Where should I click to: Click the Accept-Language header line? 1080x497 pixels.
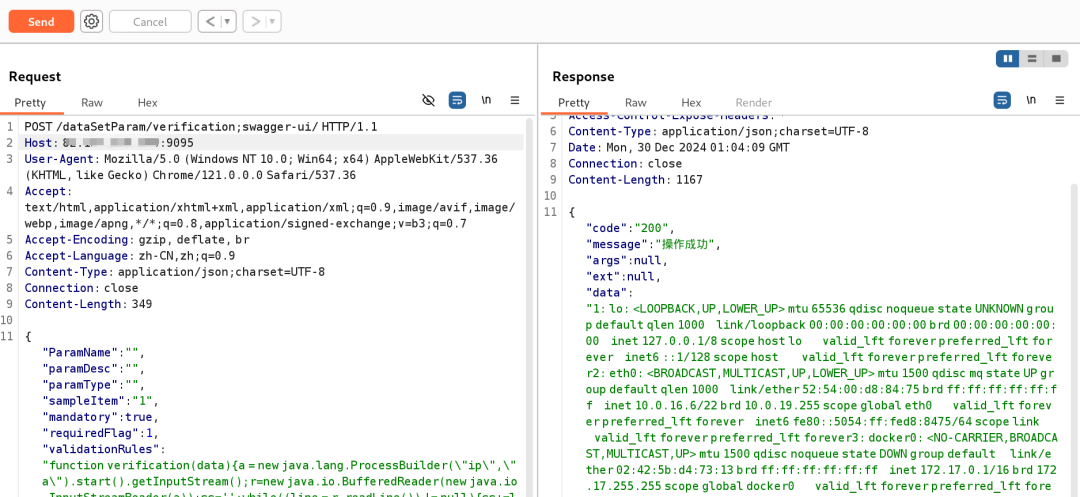[x=129, y=255]
